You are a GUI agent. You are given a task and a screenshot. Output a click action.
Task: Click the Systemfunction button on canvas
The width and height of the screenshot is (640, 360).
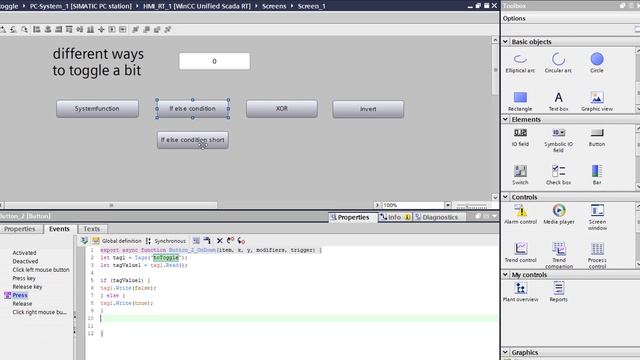point(97,109)
